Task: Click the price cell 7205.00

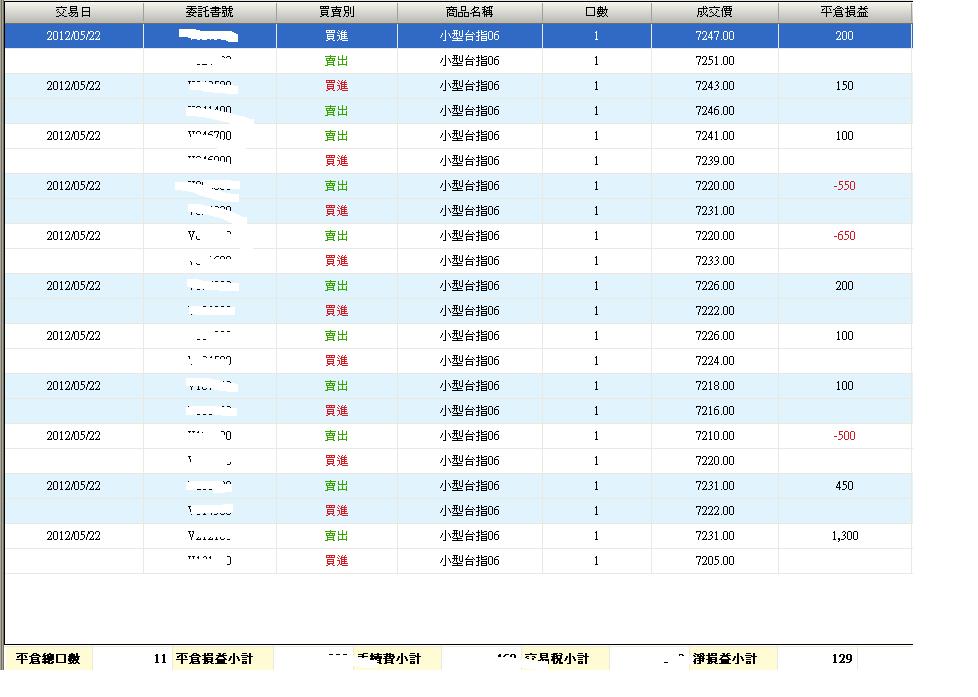Action: click(x=715, y=561)
